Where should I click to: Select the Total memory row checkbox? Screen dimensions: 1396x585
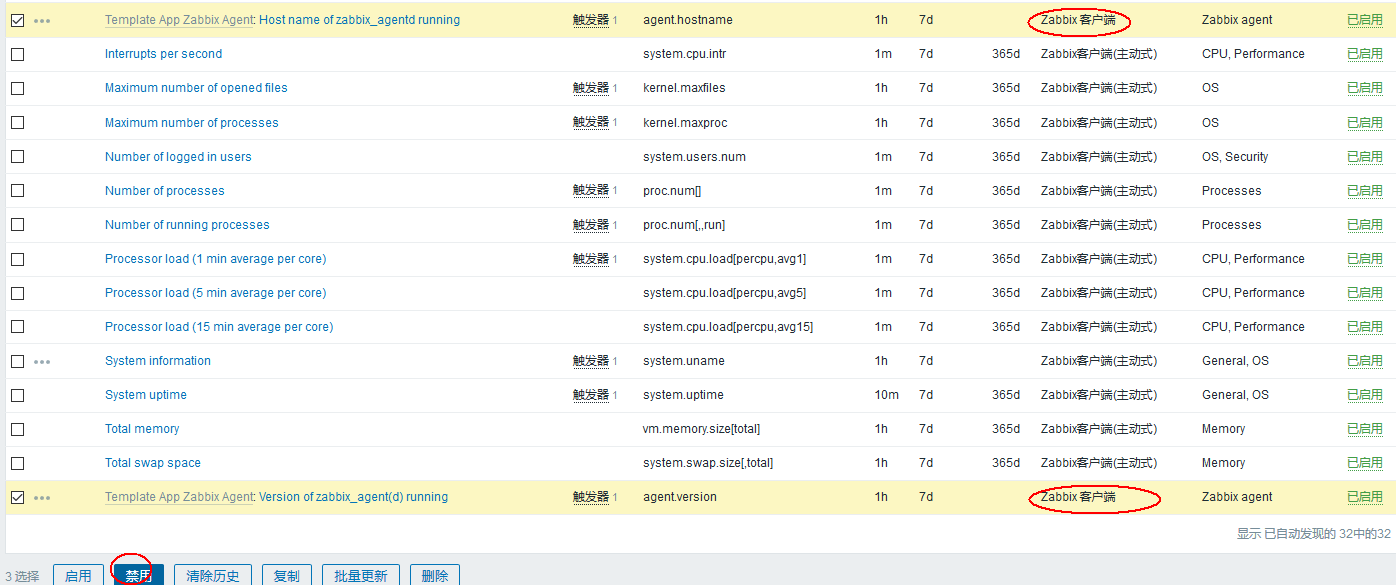(17, 428)
